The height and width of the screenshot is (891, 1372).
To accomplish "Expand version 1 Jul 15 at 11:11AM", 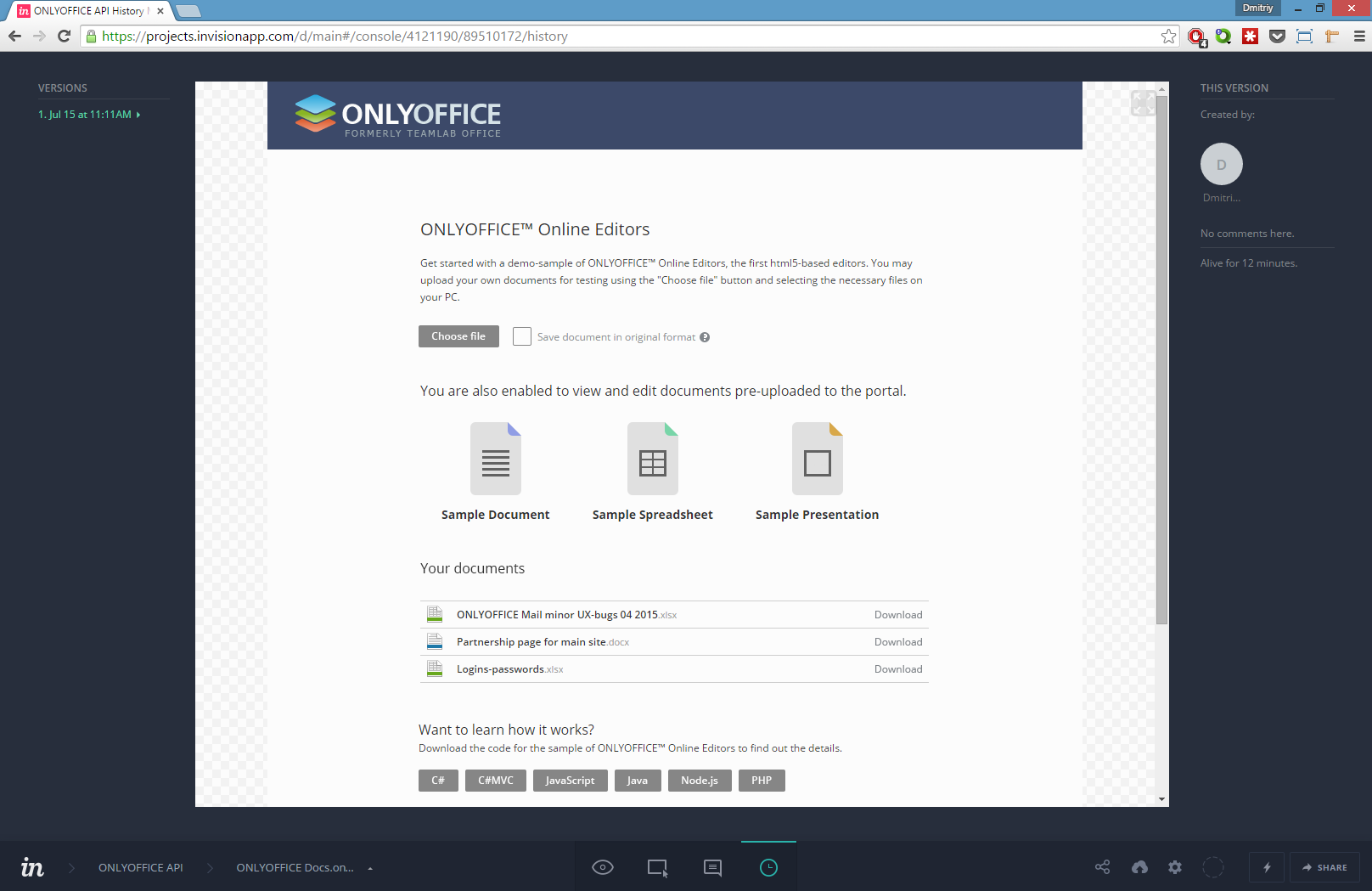I will coord(89,115).
